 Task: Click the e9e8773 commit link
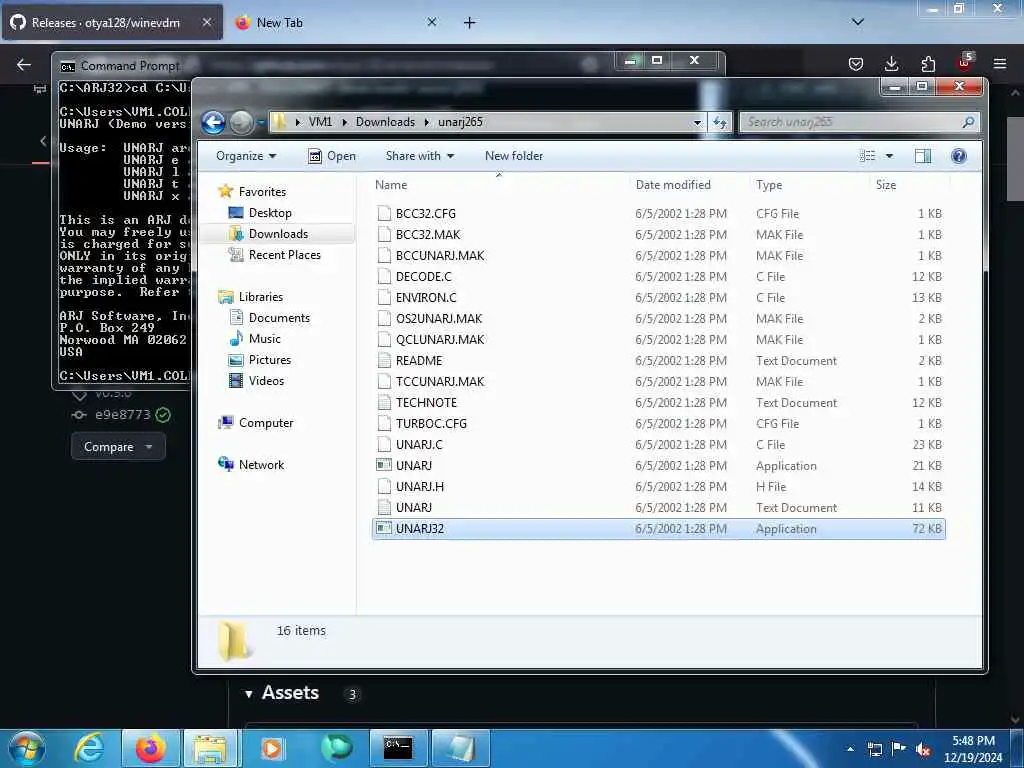[122, 415]
